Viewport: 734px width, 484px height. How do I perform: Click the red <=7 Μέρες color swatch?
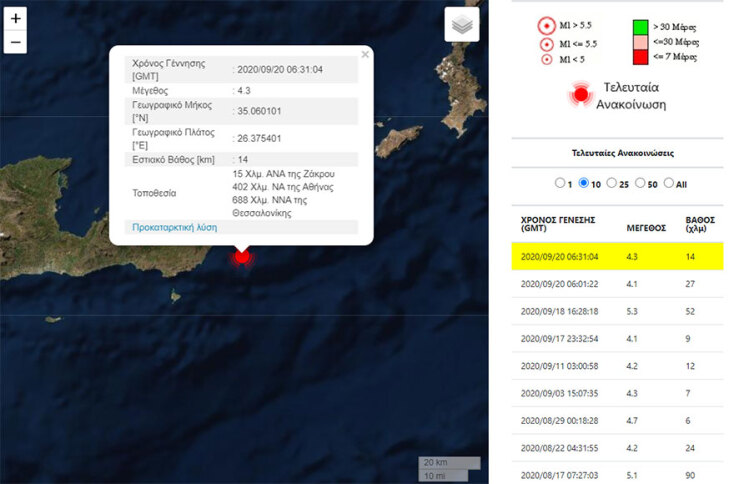click(x=640, y=56)
